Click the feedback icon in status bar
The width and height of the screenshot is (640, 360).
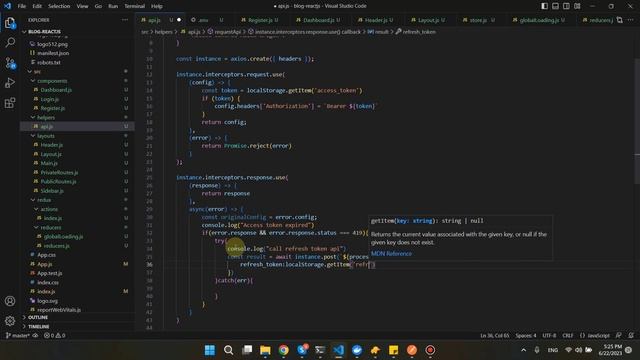coord(619,336)
